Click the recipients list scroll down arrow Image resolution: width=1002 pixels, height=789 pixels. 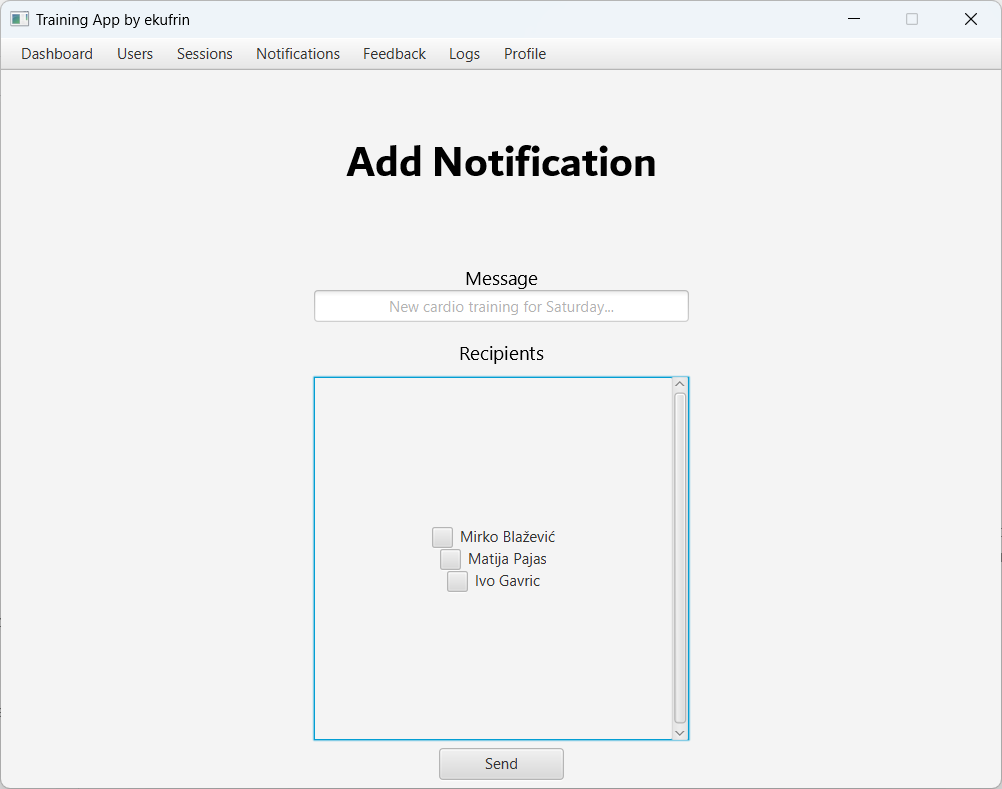coord(680,733)
